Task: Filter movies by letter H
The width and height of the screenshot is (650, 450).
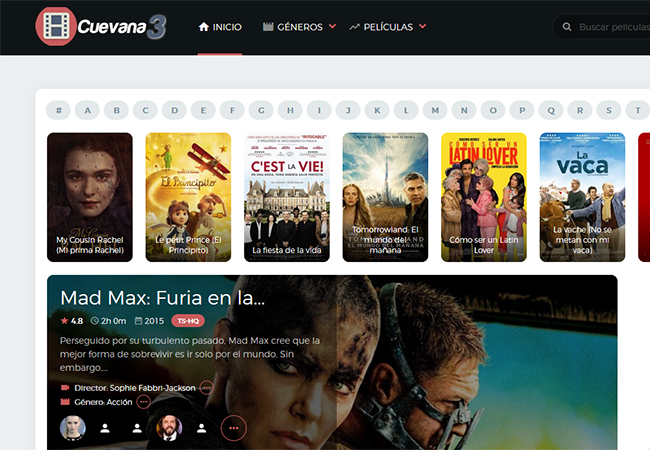Action: click(290, 110)
